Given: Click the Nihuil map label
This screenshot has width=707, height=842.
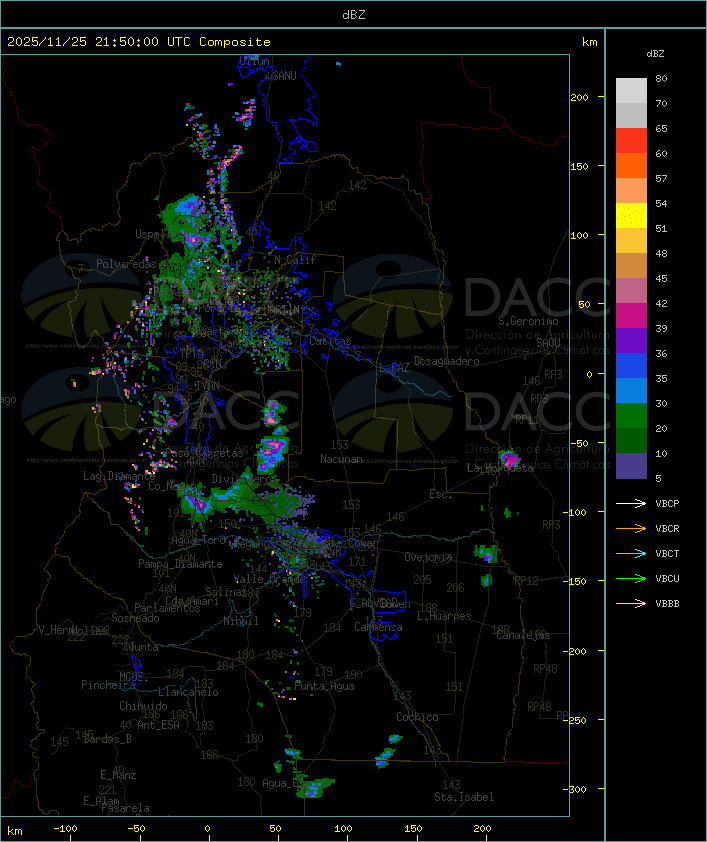Looking at the screenshot, I should (x=241, y=621).
